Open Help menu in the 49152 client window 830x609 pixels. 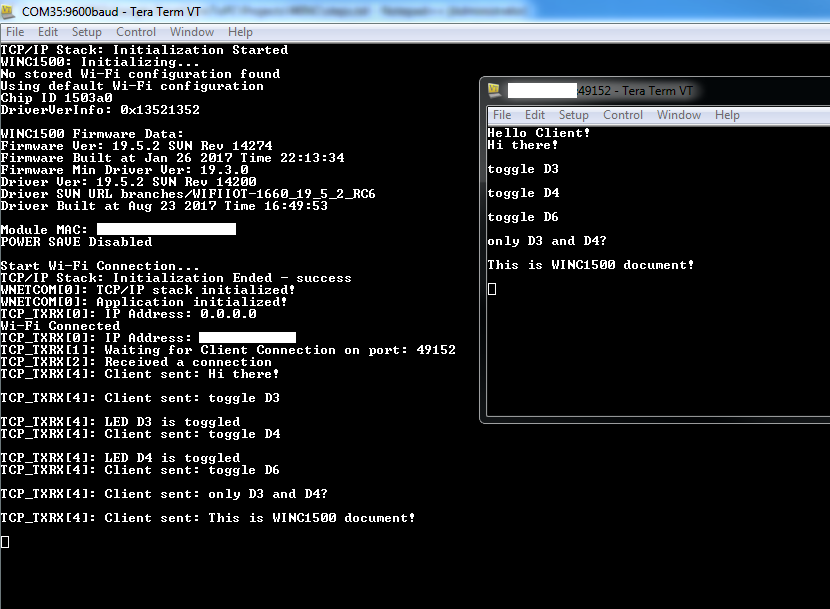point(728,115)
